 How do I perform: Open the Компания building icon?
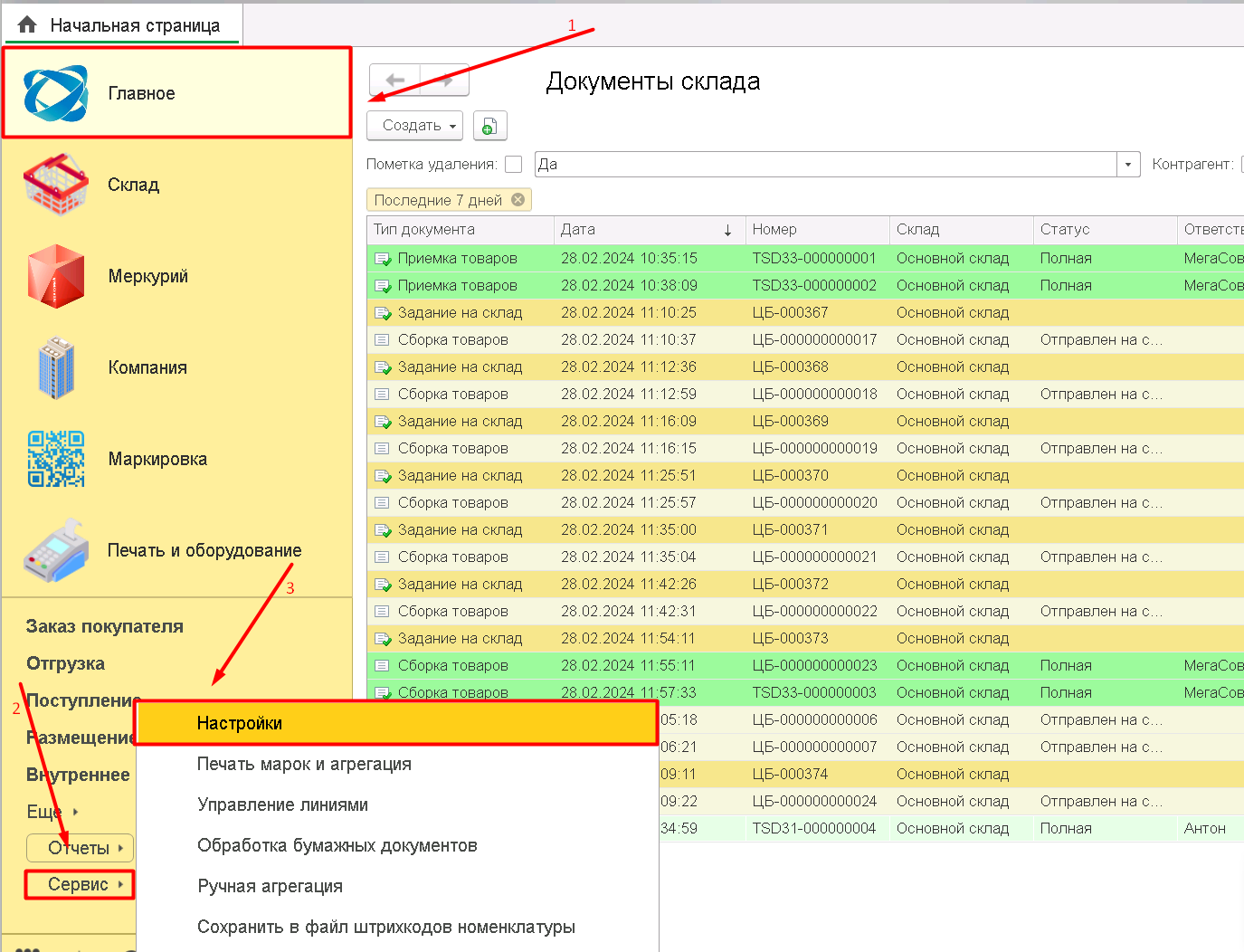56,367
